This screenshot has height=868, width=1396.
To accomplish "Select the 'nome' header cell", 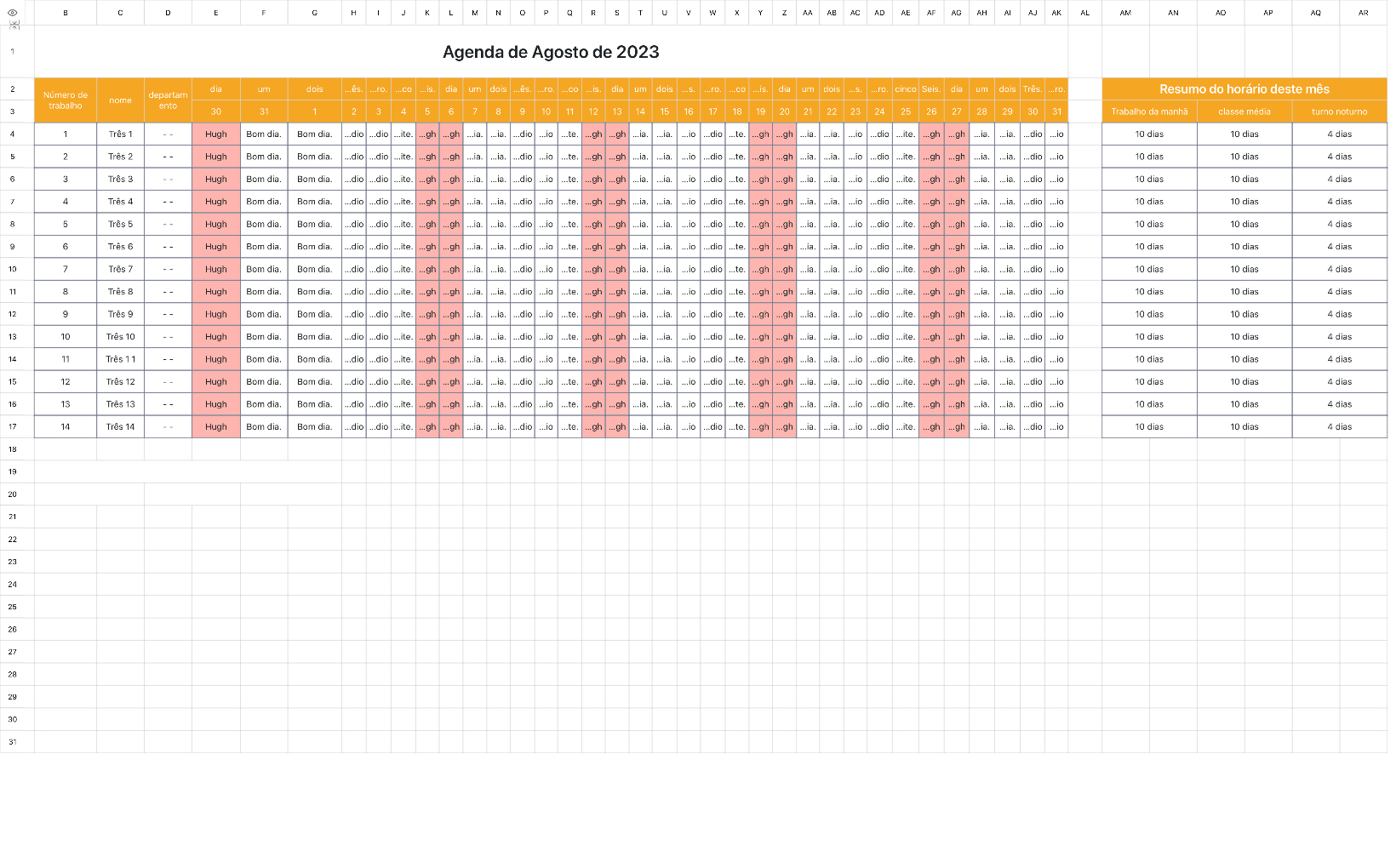I will click(120, 100).
